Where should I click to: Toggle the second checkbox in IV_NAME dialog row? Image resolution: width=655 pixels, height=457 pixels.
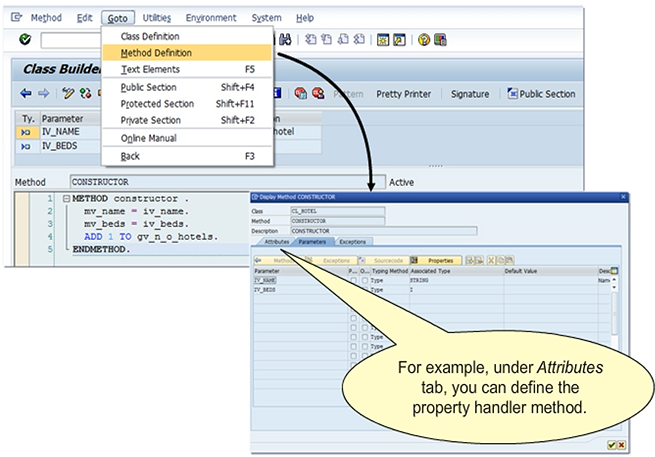pyautogui.click(x=364, y=282)
